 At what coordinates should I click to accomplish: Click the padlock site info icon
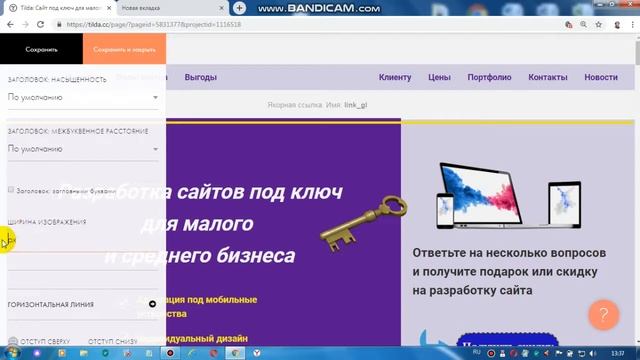click(x=59, y=24)
